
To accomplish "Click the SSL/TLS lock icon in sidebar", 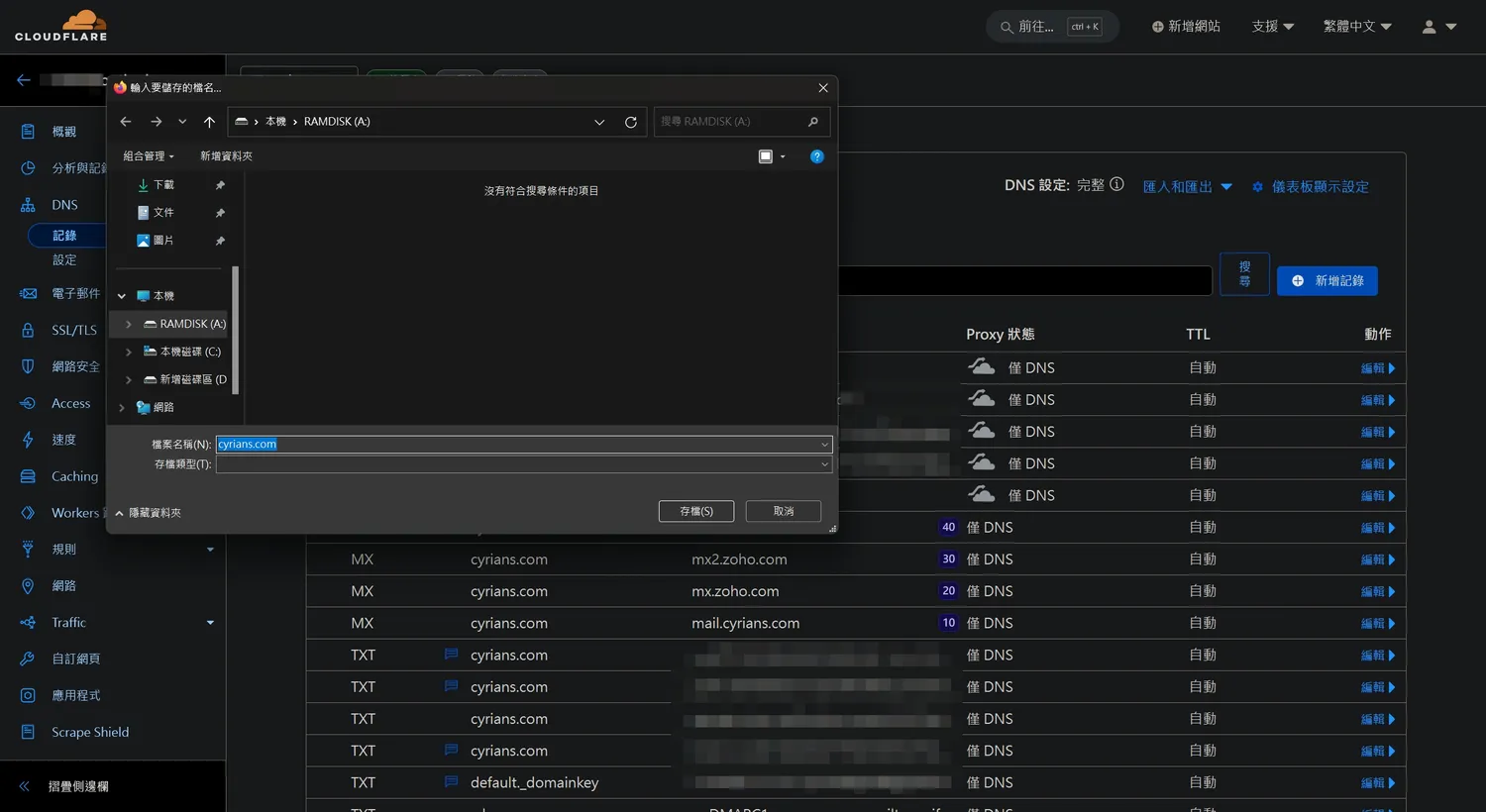I will tap(28, 330).
